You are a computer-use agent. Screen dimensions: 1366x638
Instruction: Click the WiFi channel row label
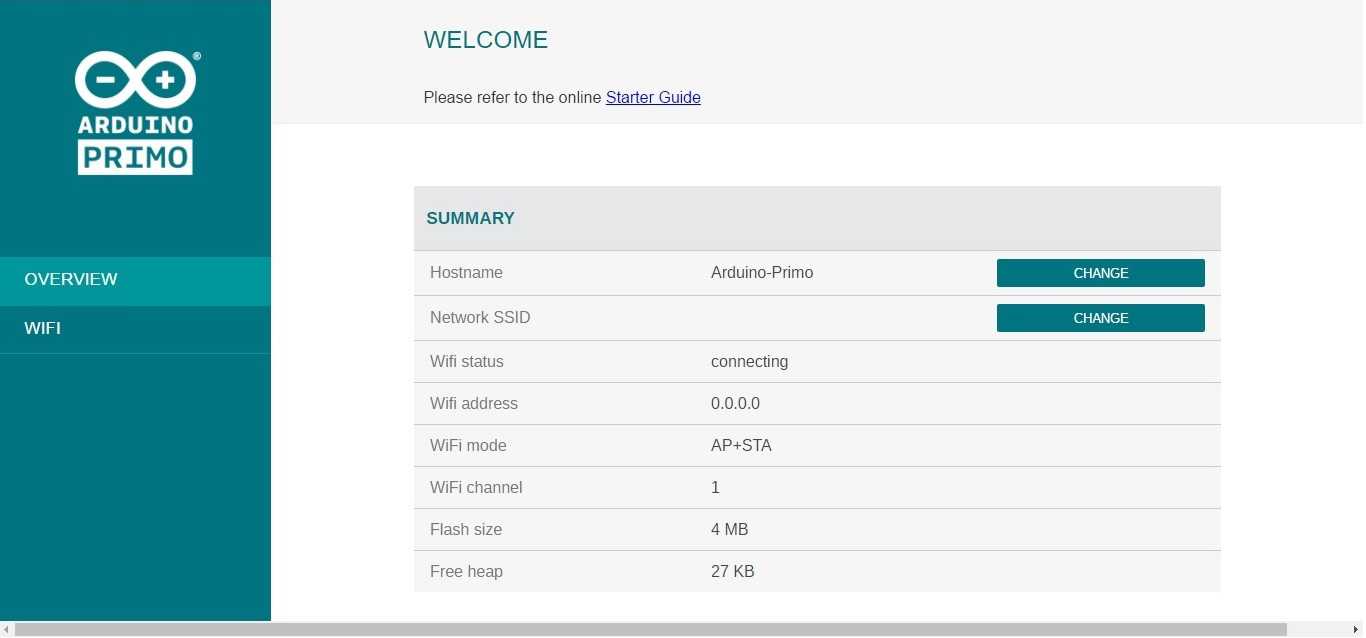476,488
